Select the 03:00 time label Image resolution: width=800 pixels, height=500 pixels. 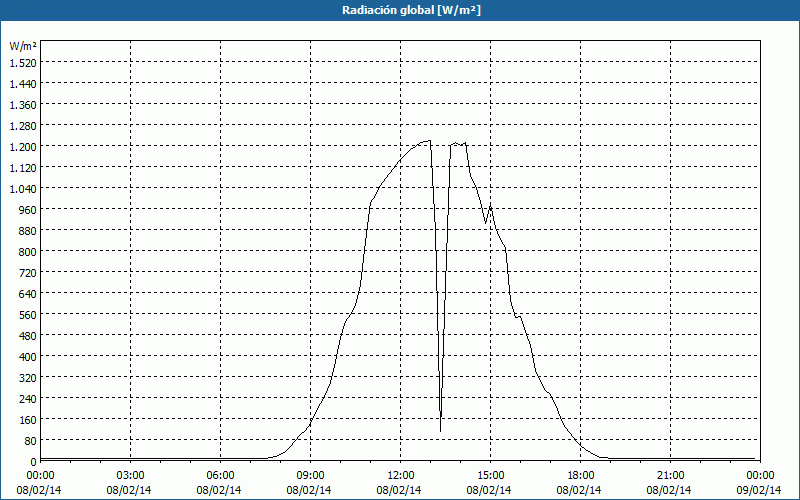pyautogui.click(x=131, y=476)
